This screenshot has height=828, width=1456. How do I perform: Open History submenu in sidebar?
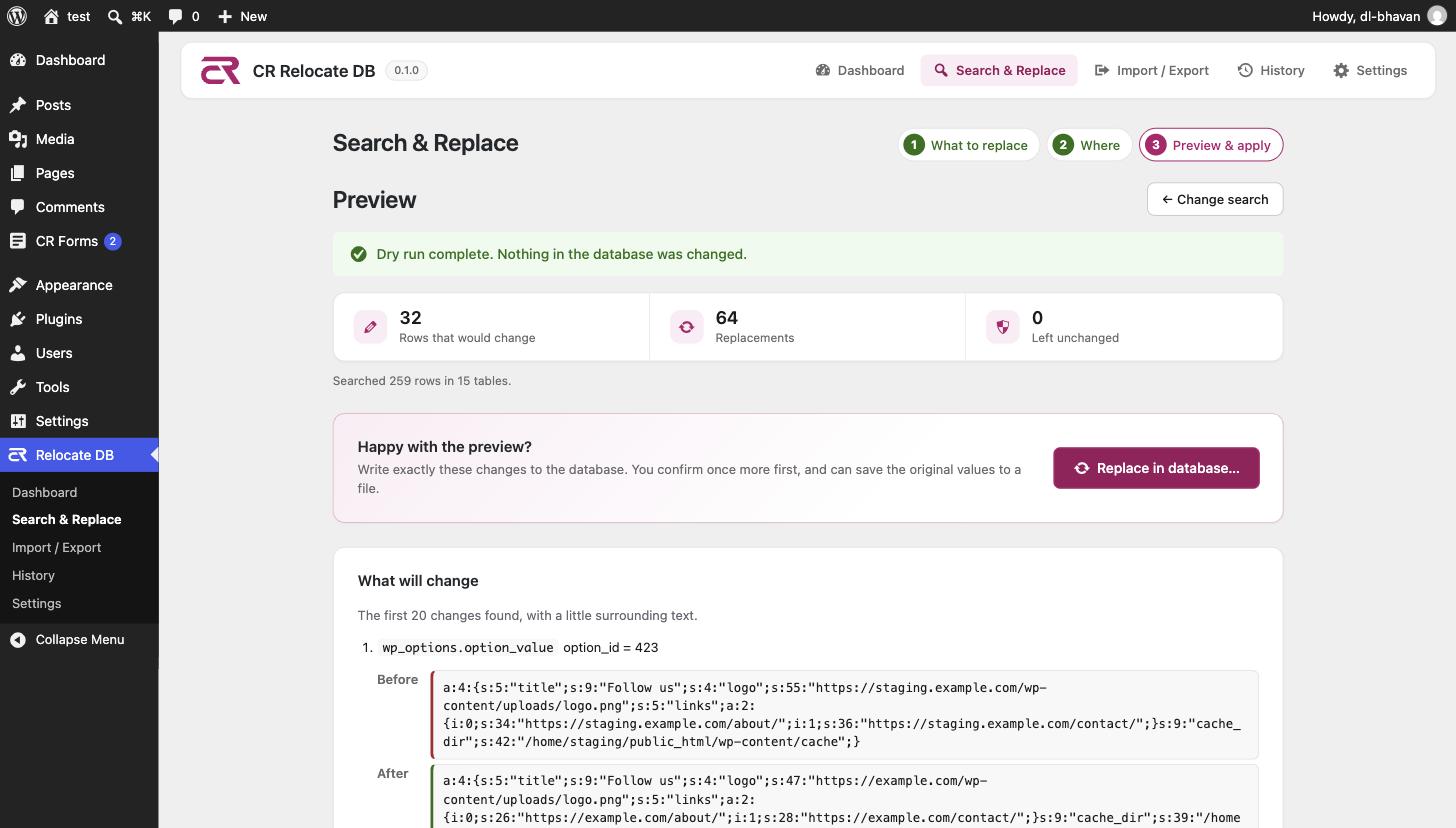click(33, 576)
